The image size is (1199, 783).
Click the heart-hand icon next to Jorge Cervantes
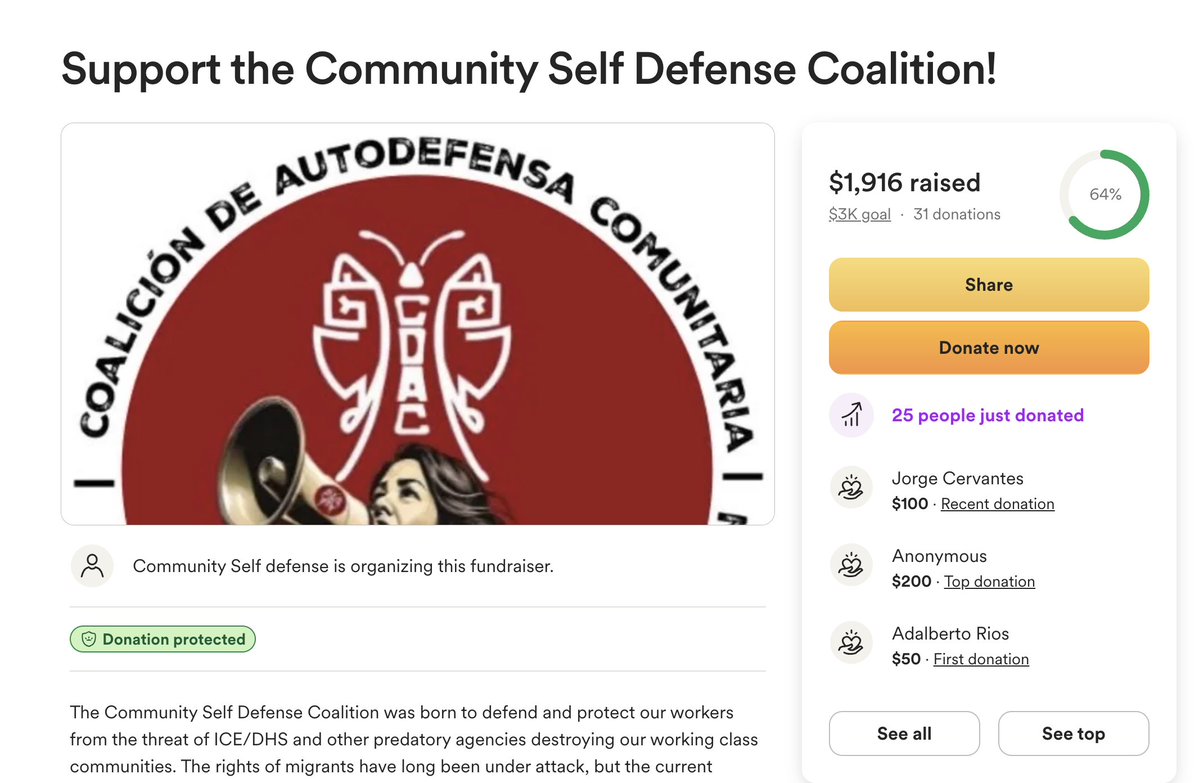pyautogui.click(x=851, y=489)
